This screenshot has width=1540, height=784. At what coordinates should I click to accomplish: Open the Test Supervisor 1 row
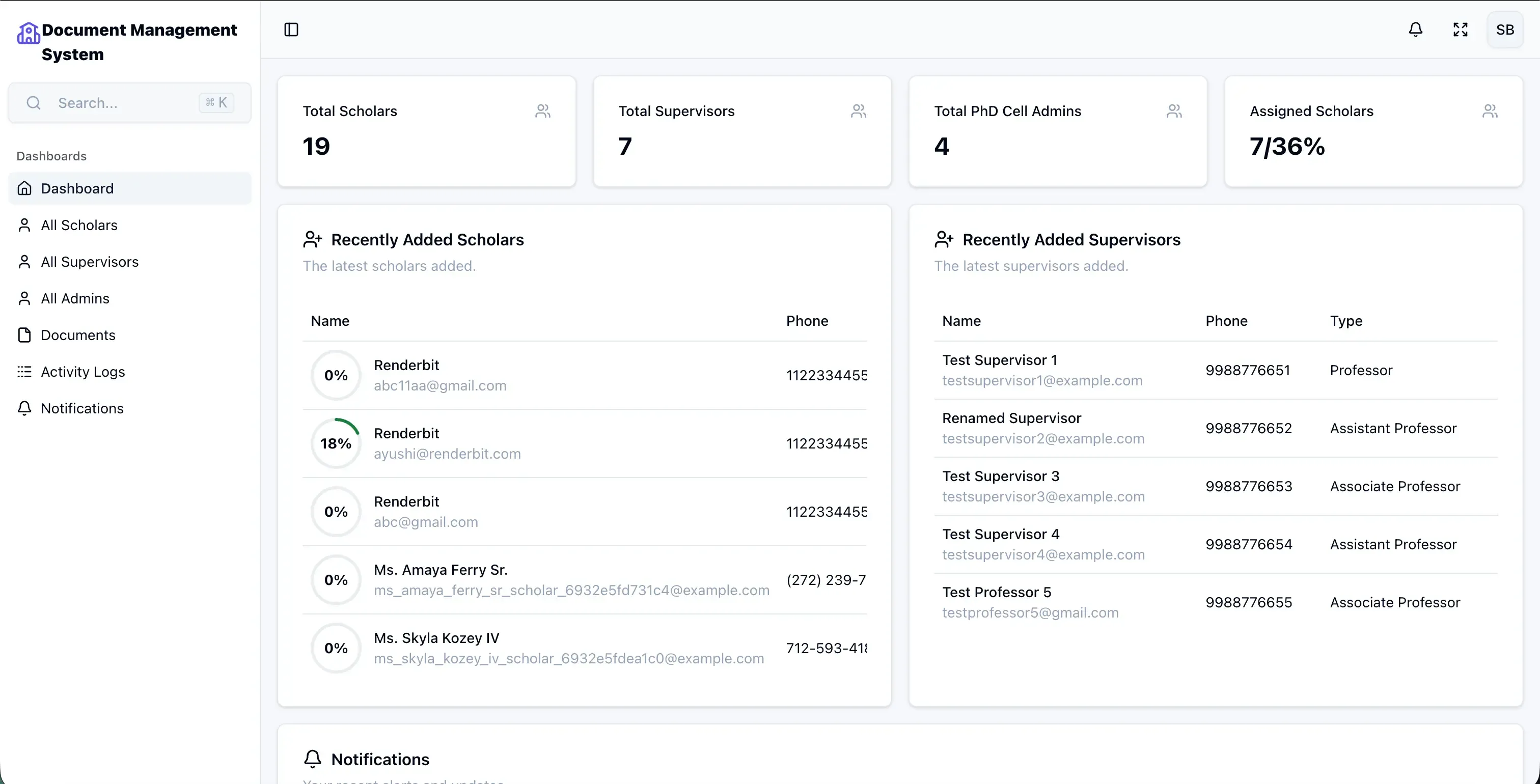[x=1000, y=360]
